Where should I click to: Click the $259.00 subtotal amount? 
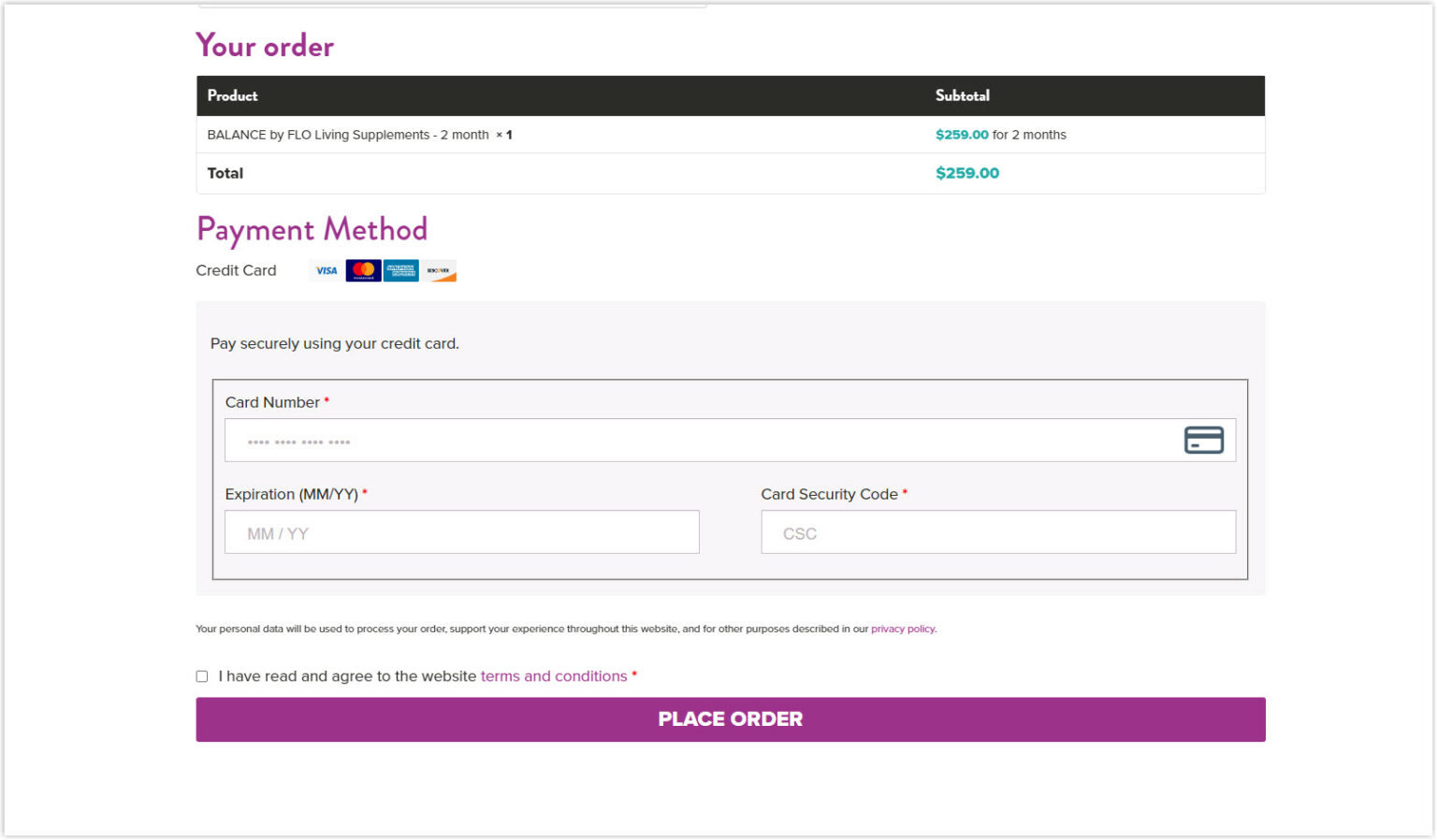[962, 134]
